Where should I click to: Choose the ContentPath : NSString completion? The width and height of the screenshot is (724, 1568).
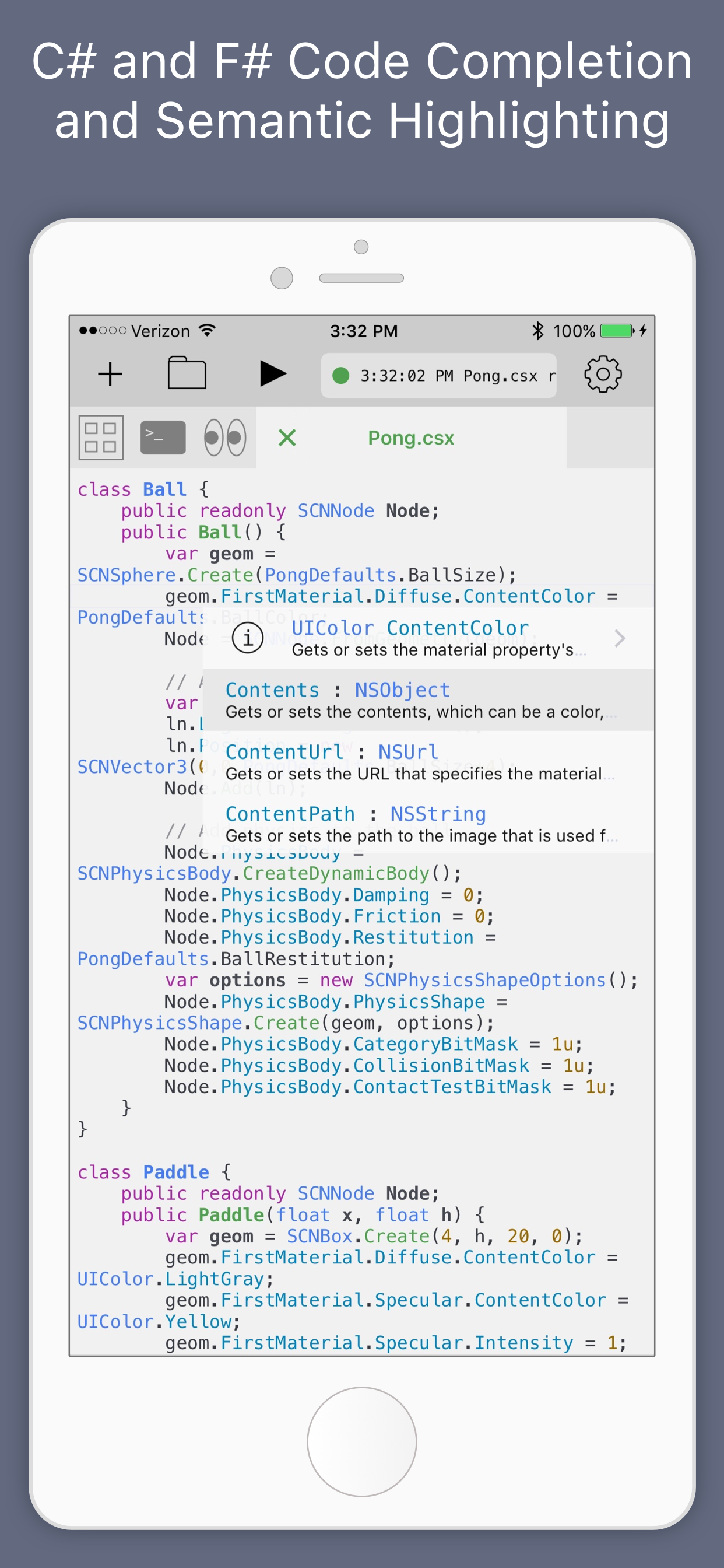tap(428, 824)
